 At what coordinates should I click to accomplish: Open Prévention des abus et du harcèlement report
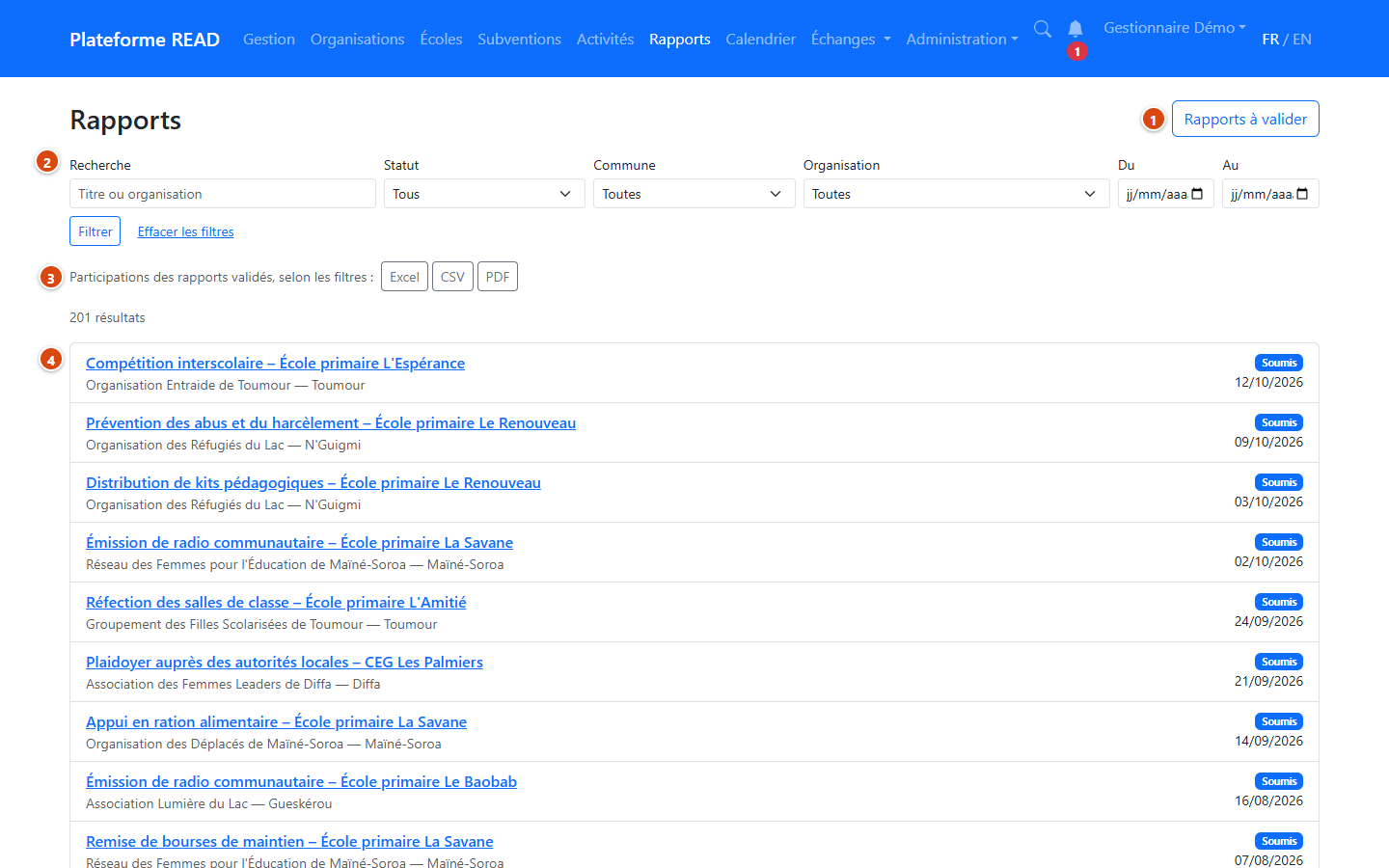[x=331, y=422]
